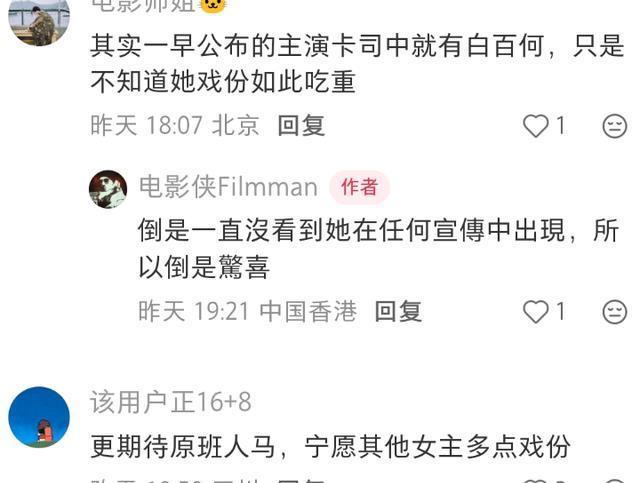The height and width of the screenshot is (483, 640).
Task: Tap the 作者 author badge
Action: [x=359, y=187]
